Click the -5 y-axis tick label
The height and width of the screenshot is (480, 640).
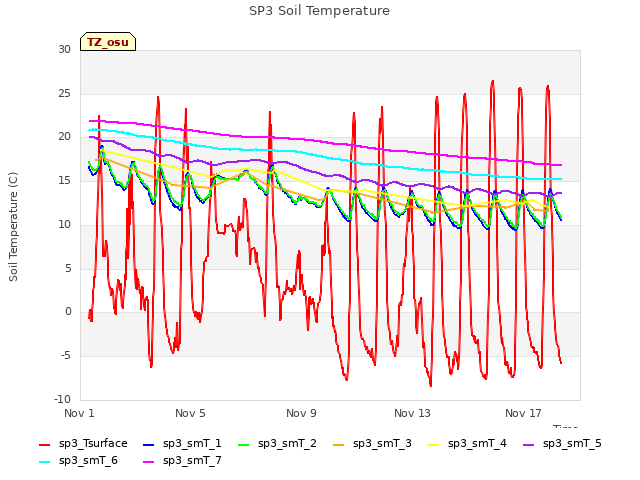click(66, 356)
